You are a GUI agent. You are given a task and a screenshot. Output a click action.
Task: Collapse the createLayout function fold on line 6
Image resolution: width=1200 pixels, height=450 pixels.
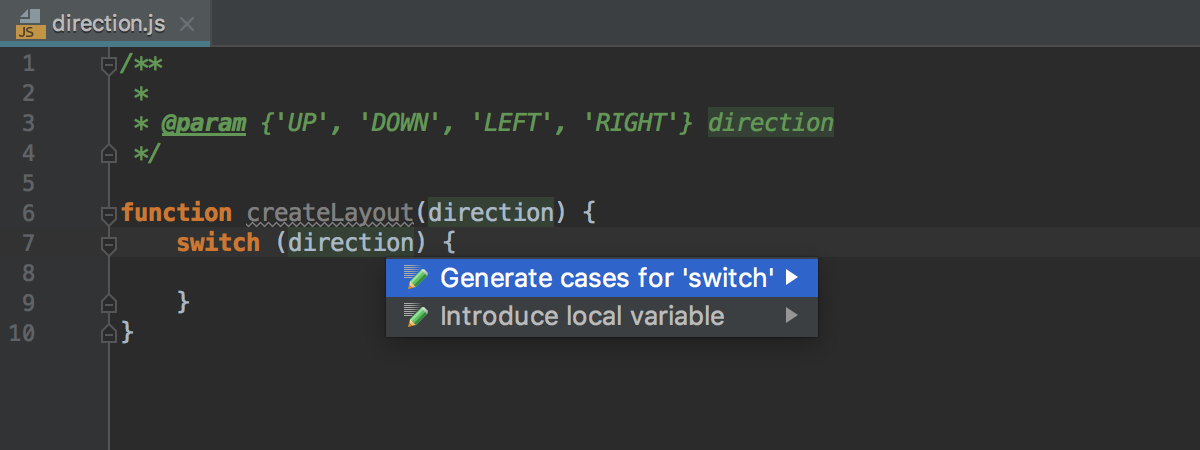coord(109,214)
